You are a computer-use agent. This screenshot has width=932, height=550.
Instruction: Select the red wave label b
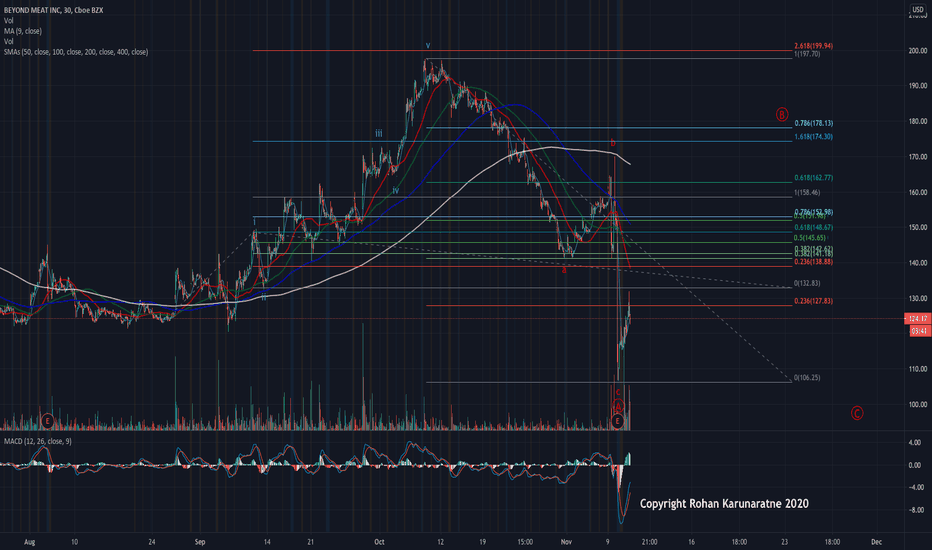pyautogui.click(x=613, y=143)
